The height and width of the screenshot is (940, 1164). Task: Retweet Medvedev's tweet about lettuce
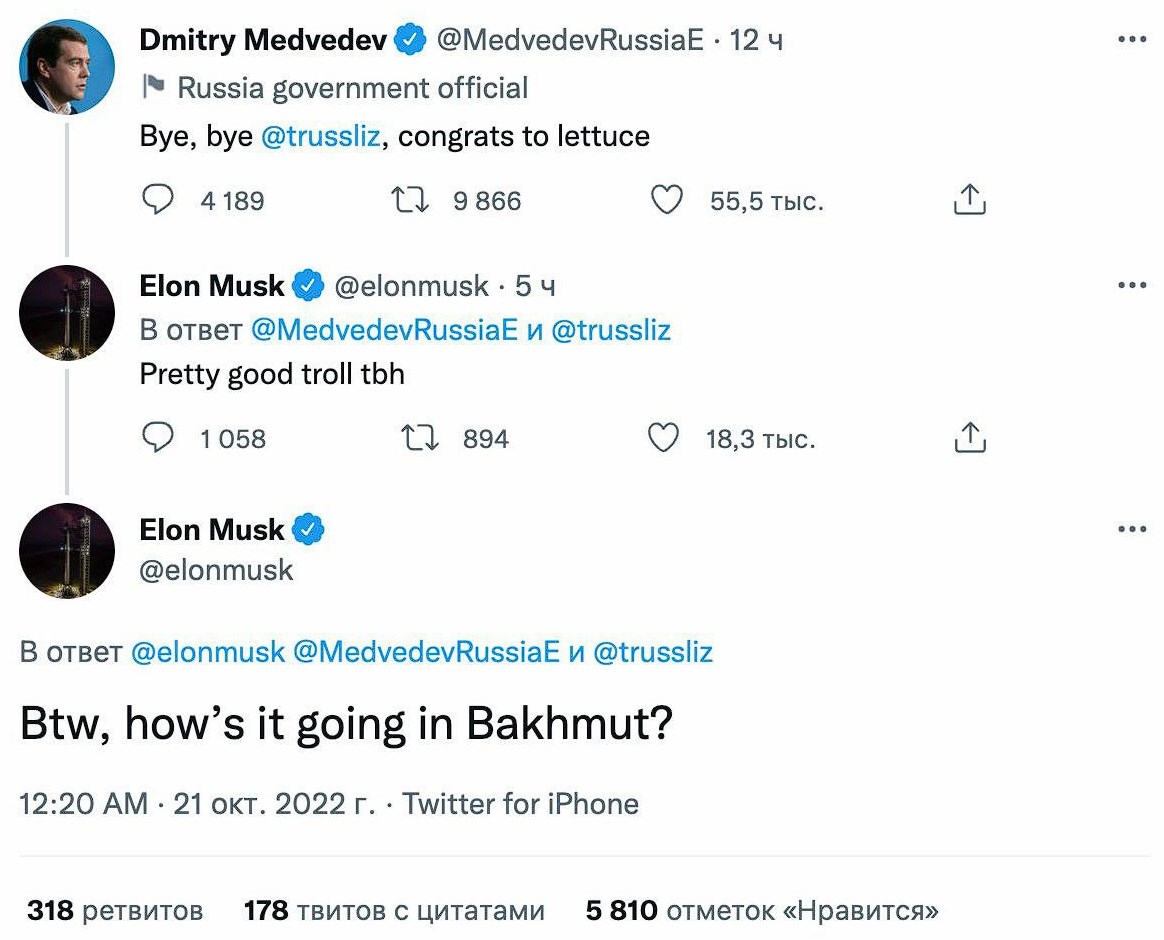pos(409,200)
